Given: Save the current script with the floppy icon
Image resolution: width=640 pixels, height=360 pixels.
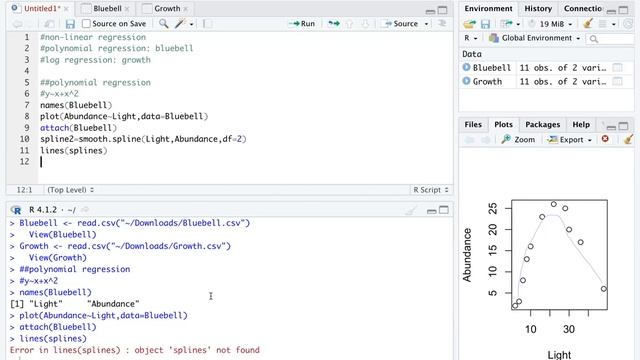Looking at the screenshot, I should click(x=70, y=24).
